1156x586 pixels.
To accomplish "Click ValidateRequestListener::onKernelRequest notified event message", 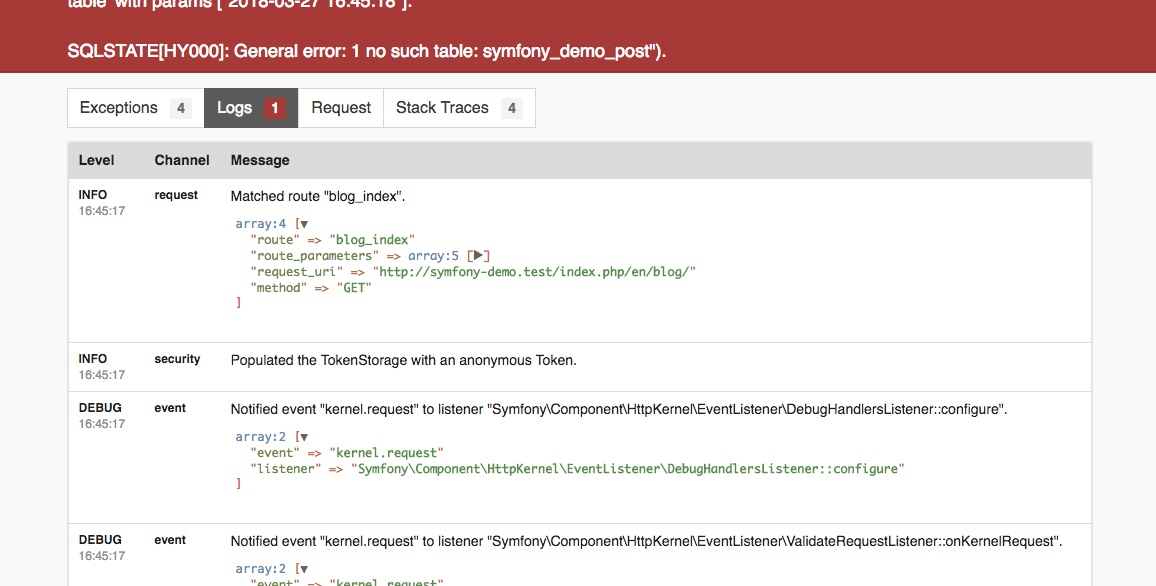I will click(647, 541).
